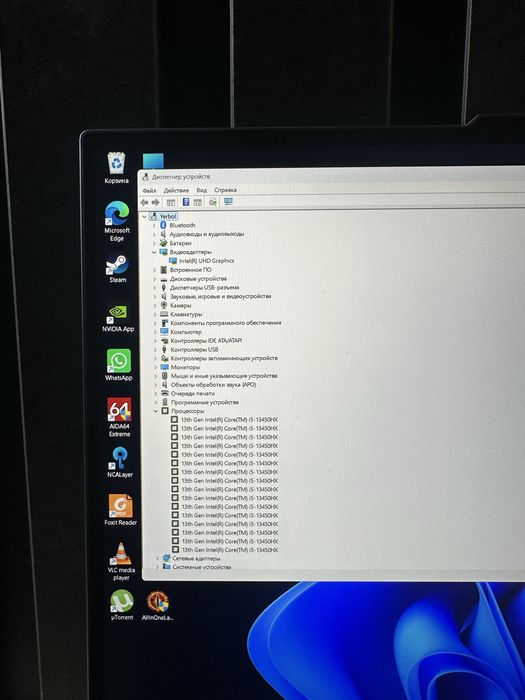Open the NCALayer desktop icon

(x=120, y=462)
